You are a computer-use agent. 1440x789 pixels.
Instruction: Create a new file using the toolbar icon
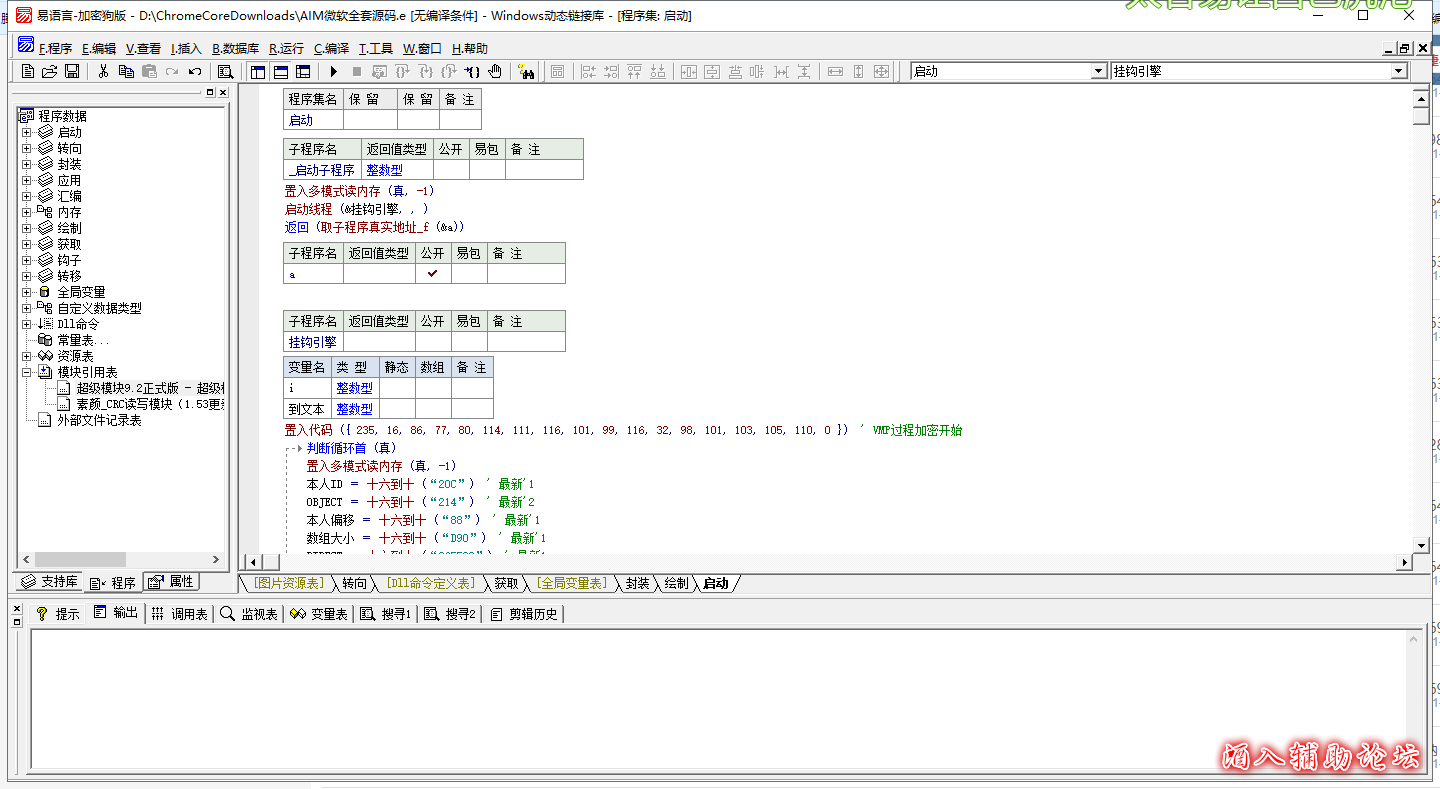coord(27,71)
